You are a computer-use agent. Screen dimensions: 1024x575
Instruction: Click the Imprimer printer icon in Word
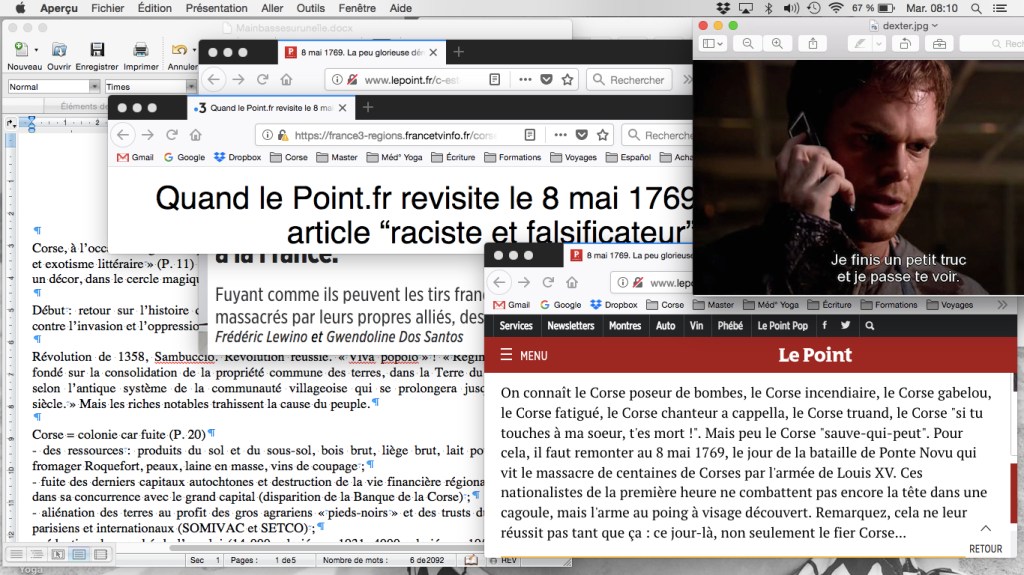coord(141,50)
